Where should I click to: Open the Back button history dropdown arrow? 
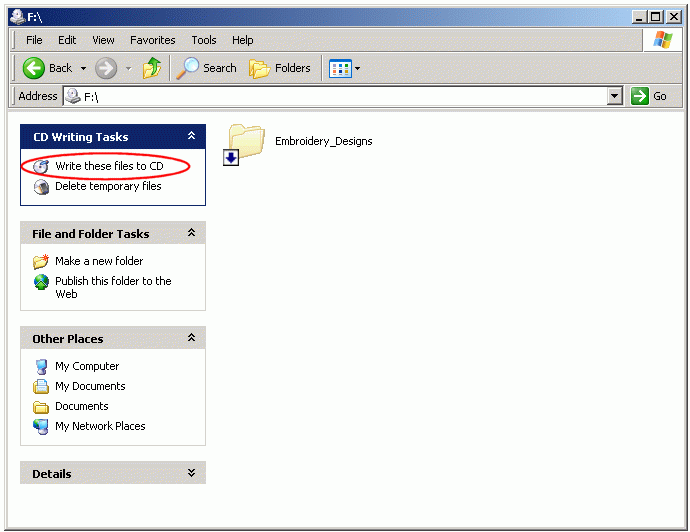83,69
